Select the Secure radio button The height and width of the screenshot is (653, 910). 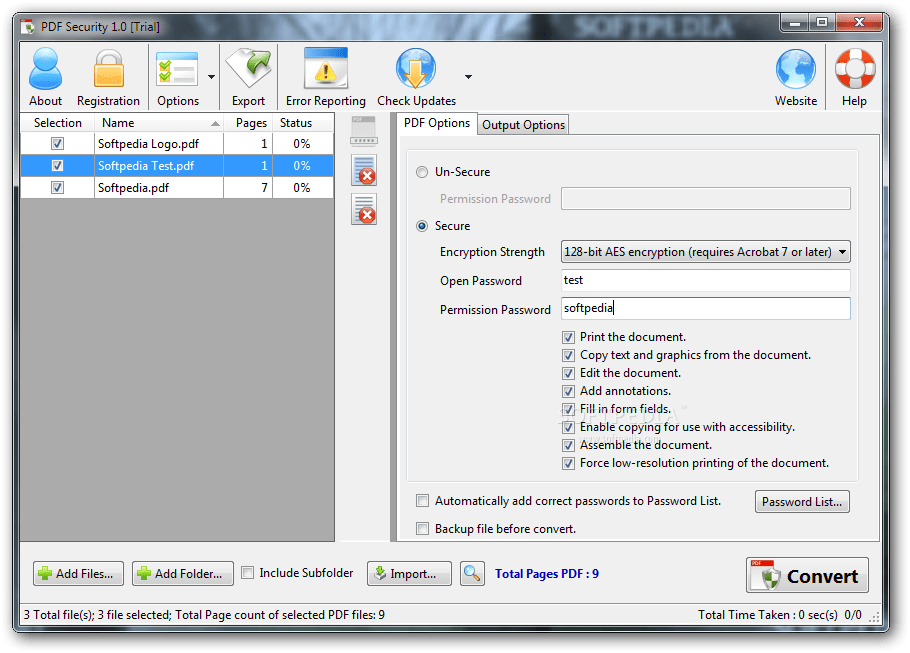tap(422, 226)
